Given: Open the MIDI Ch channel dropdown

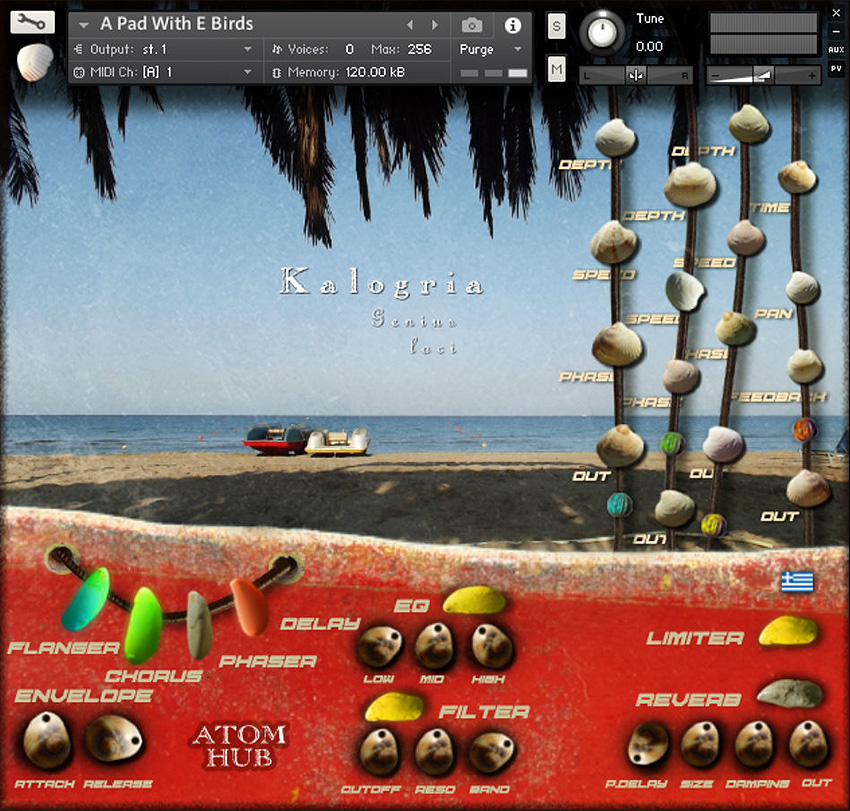Looking at the screenshot, I should pos(168,72).
